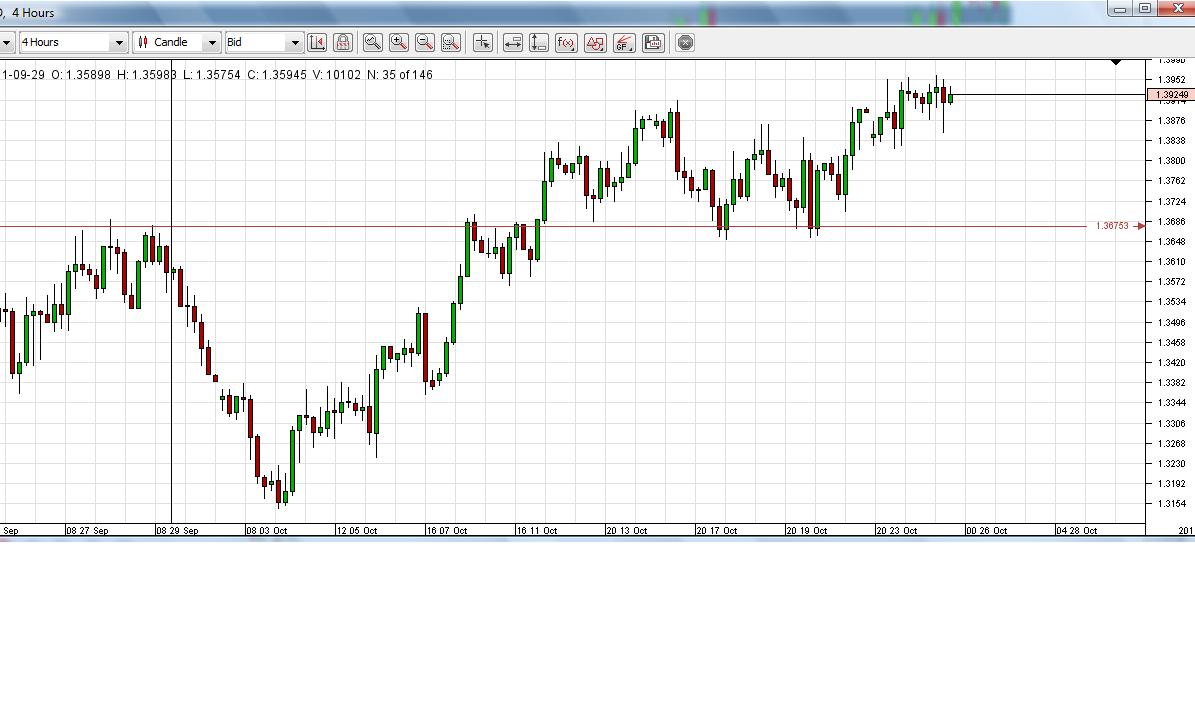Click the 08 29 Sep time axis label
Image resolution: width=1195 pixels, height=705 pixels.
click(178, 530)
